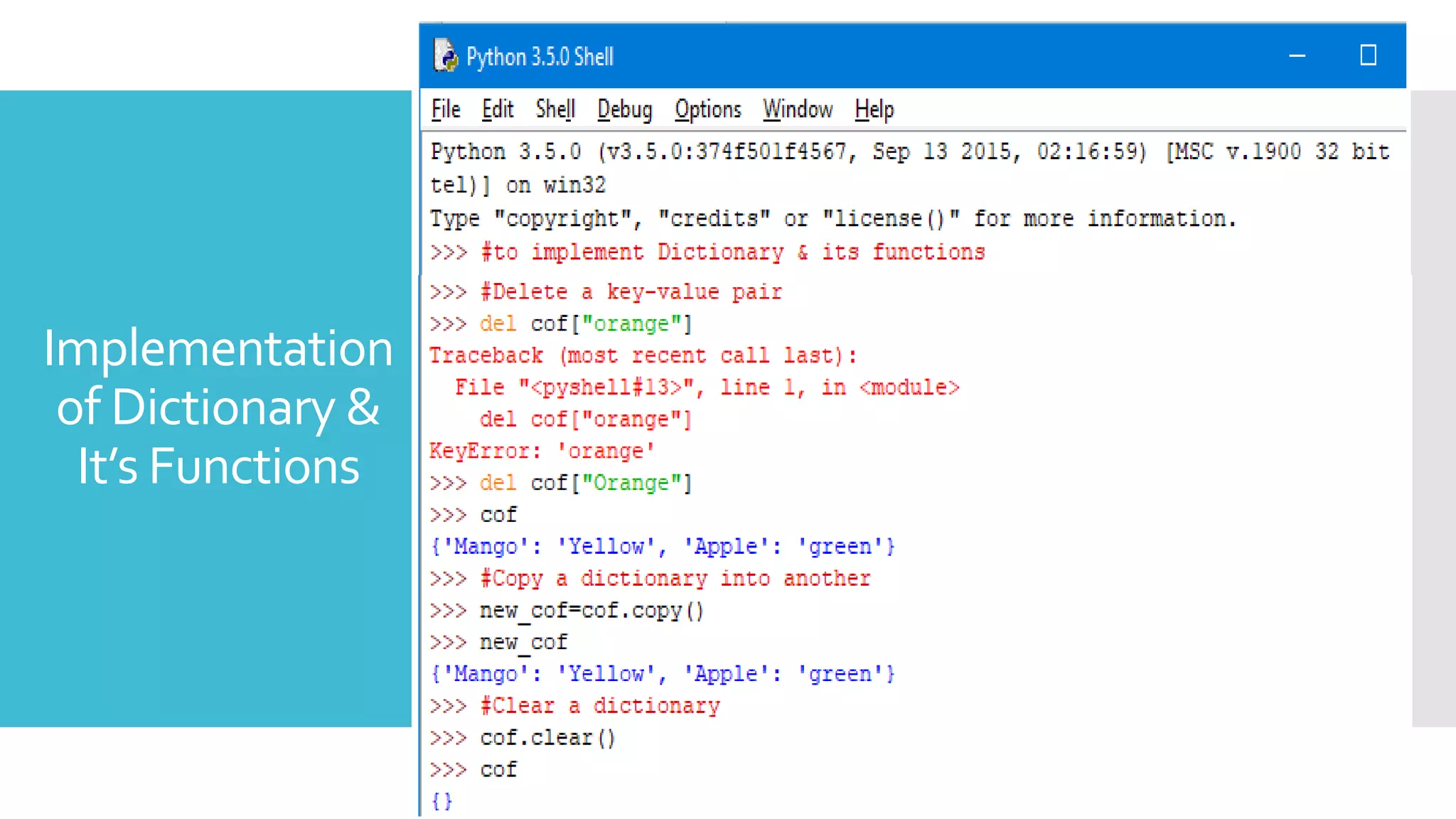Click the Python IDLE icon in title bar
This screenshot has width=1456, height=819.
[446, 55]
